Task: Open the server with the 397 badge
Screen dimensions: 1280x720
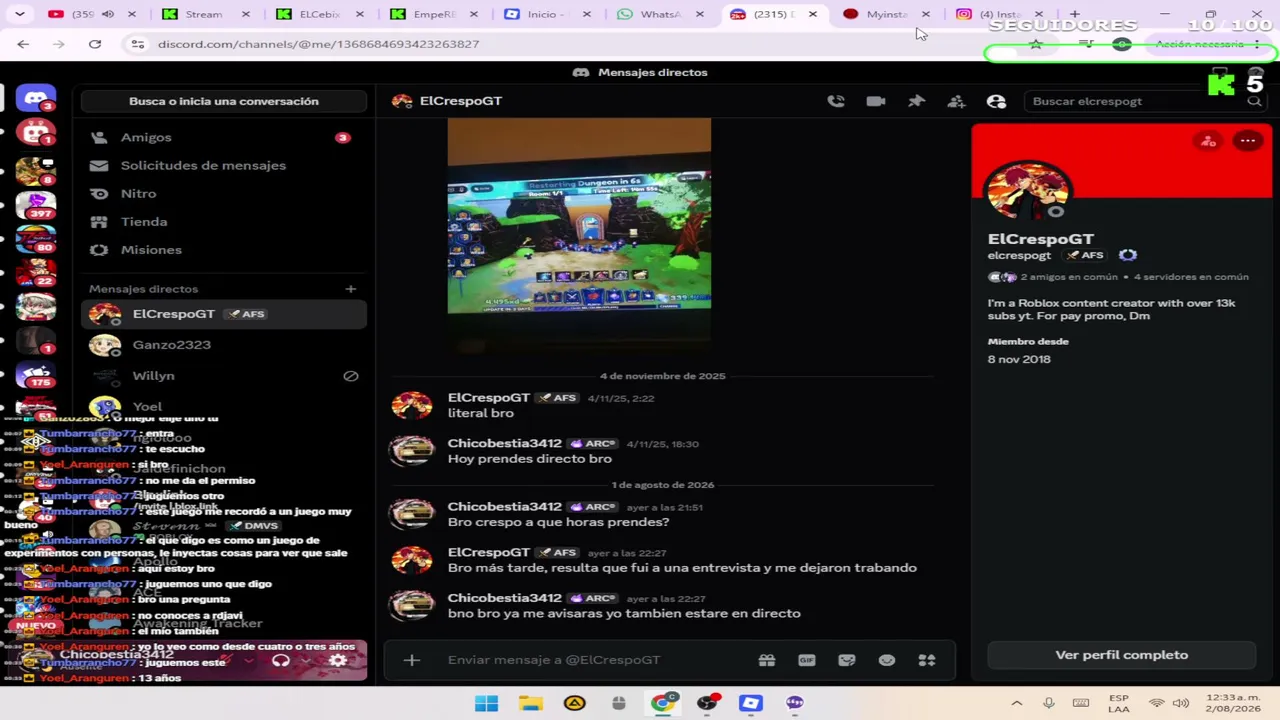Action: pos(36,206)
